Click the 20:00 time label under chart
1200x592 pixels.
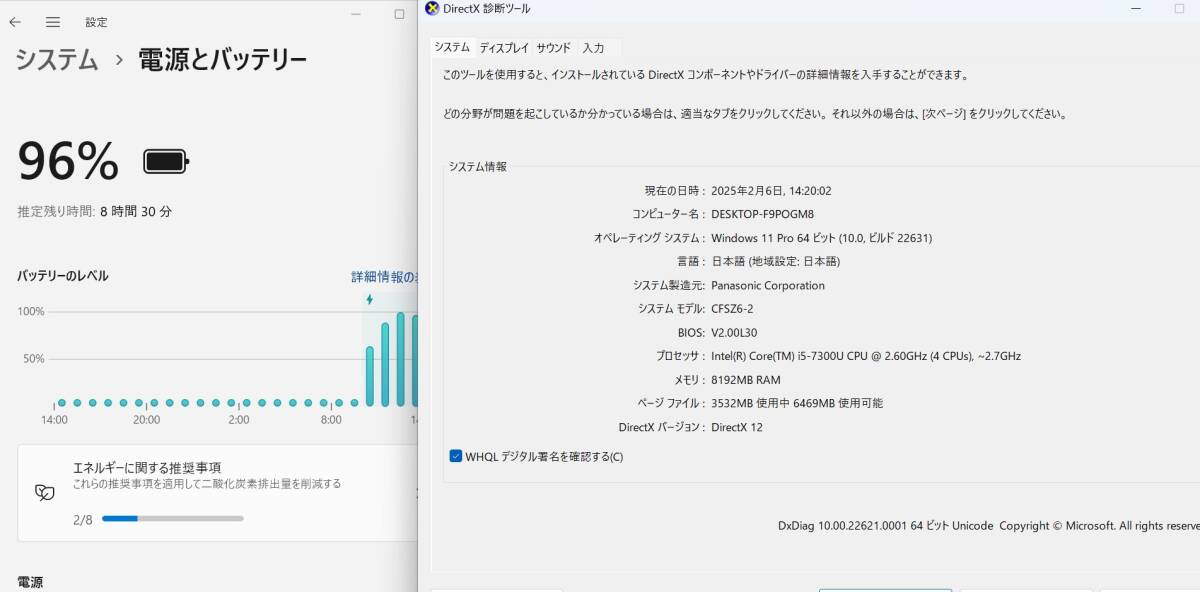pyautogui.click(x=146, y=420)
